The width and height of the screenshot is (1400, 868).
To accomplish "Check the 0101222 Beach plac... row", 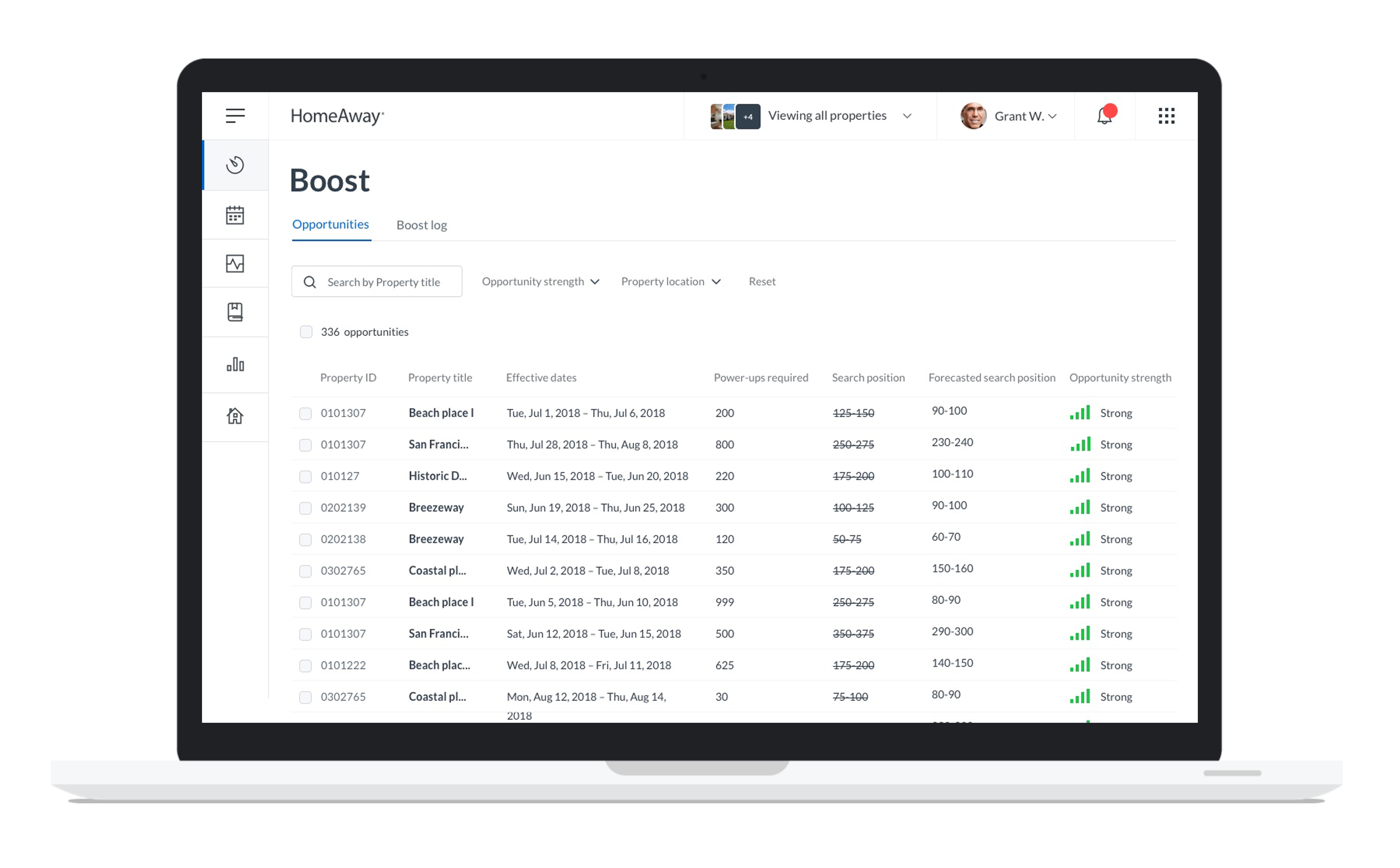I will pos(305,666).
